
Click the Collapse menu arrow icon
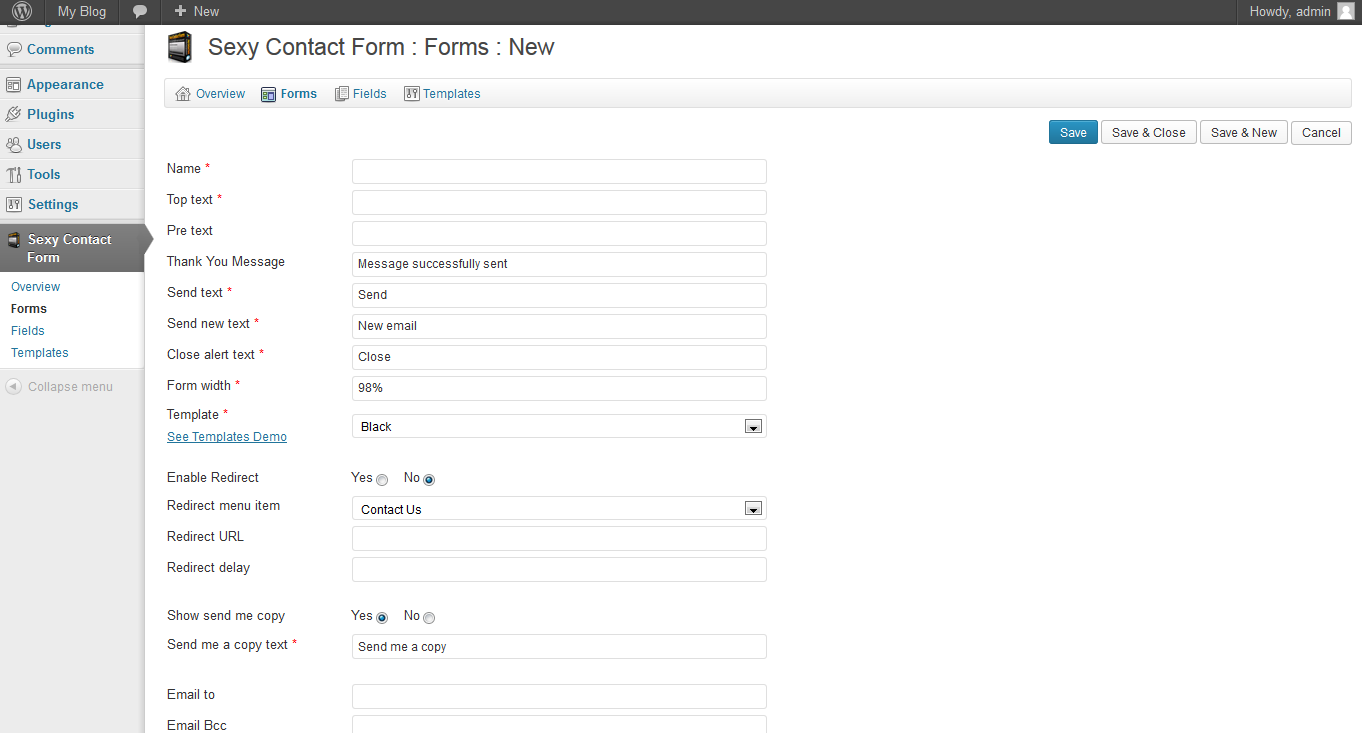(x=14, y=387)
